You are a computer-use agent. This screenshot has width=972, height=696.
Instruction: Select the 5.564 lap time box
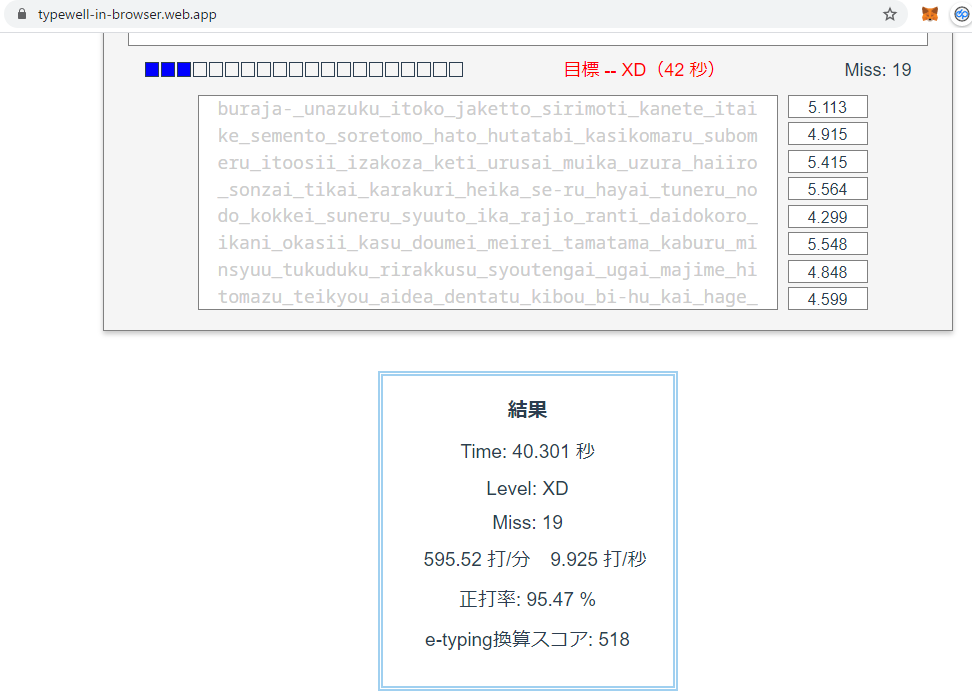tap(828, 189)
